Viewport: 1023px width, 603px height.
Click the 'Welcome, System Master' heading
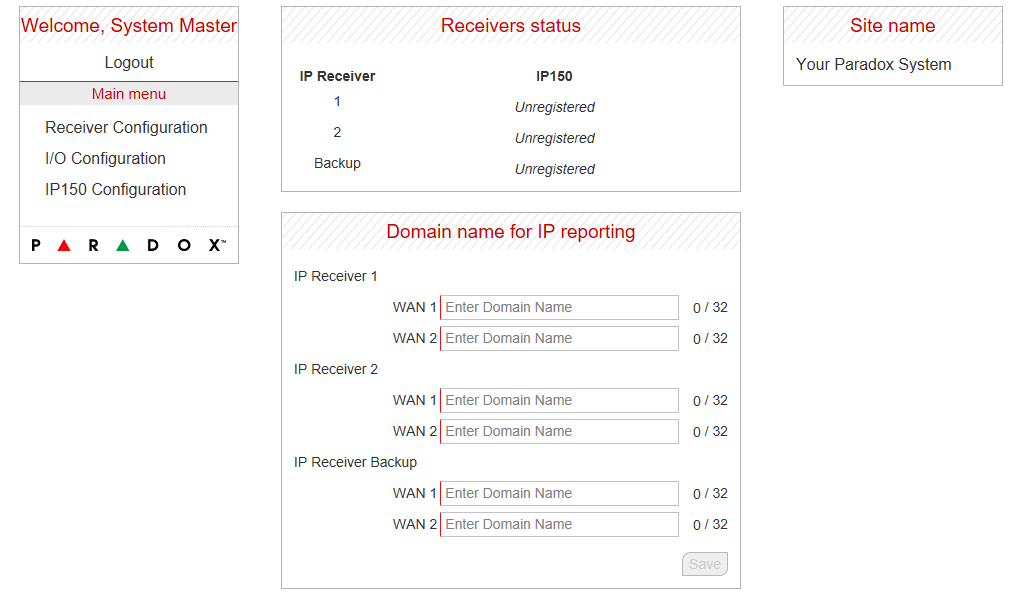(129, 25)
